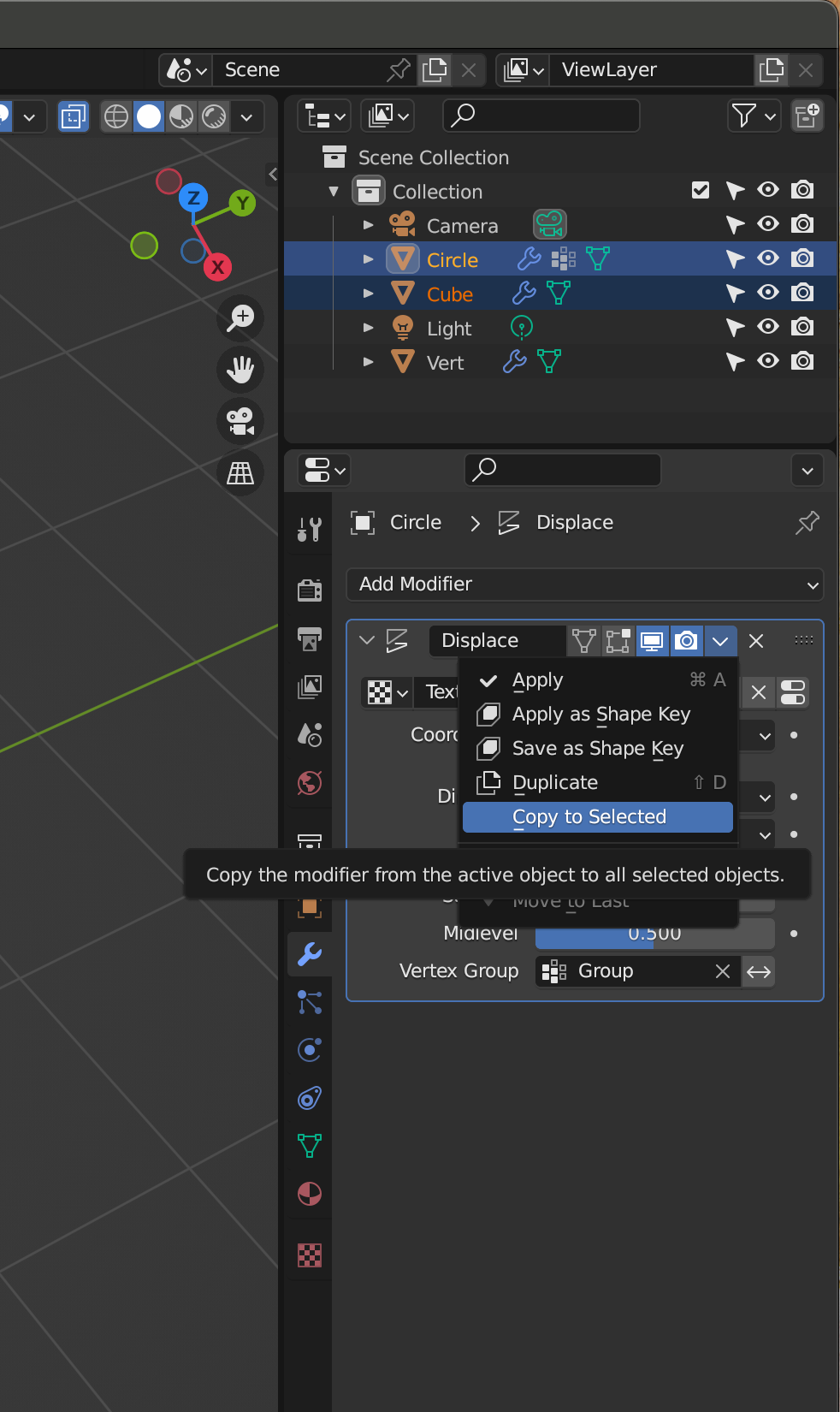Select material preview shading
The height and width of the screenshot is (1412, 840).
click(181, 116)
